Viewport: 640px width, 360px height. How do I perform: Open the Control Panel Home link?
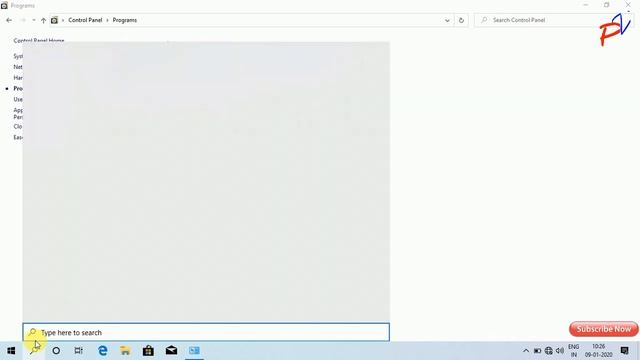pos(39,40)
